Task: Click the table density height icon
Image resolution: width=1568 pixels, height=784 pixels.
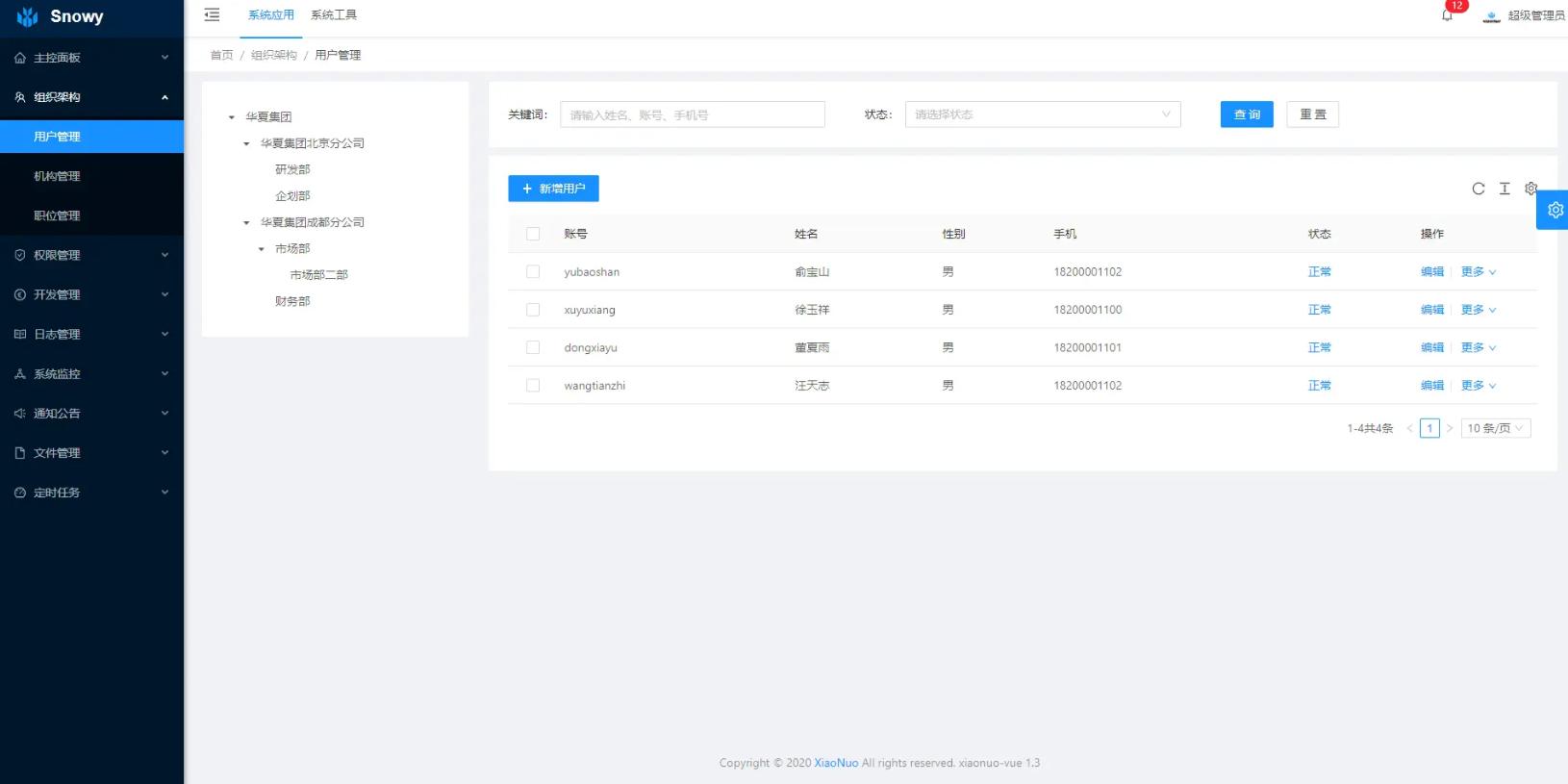Action: click(x=1505, y=189)
